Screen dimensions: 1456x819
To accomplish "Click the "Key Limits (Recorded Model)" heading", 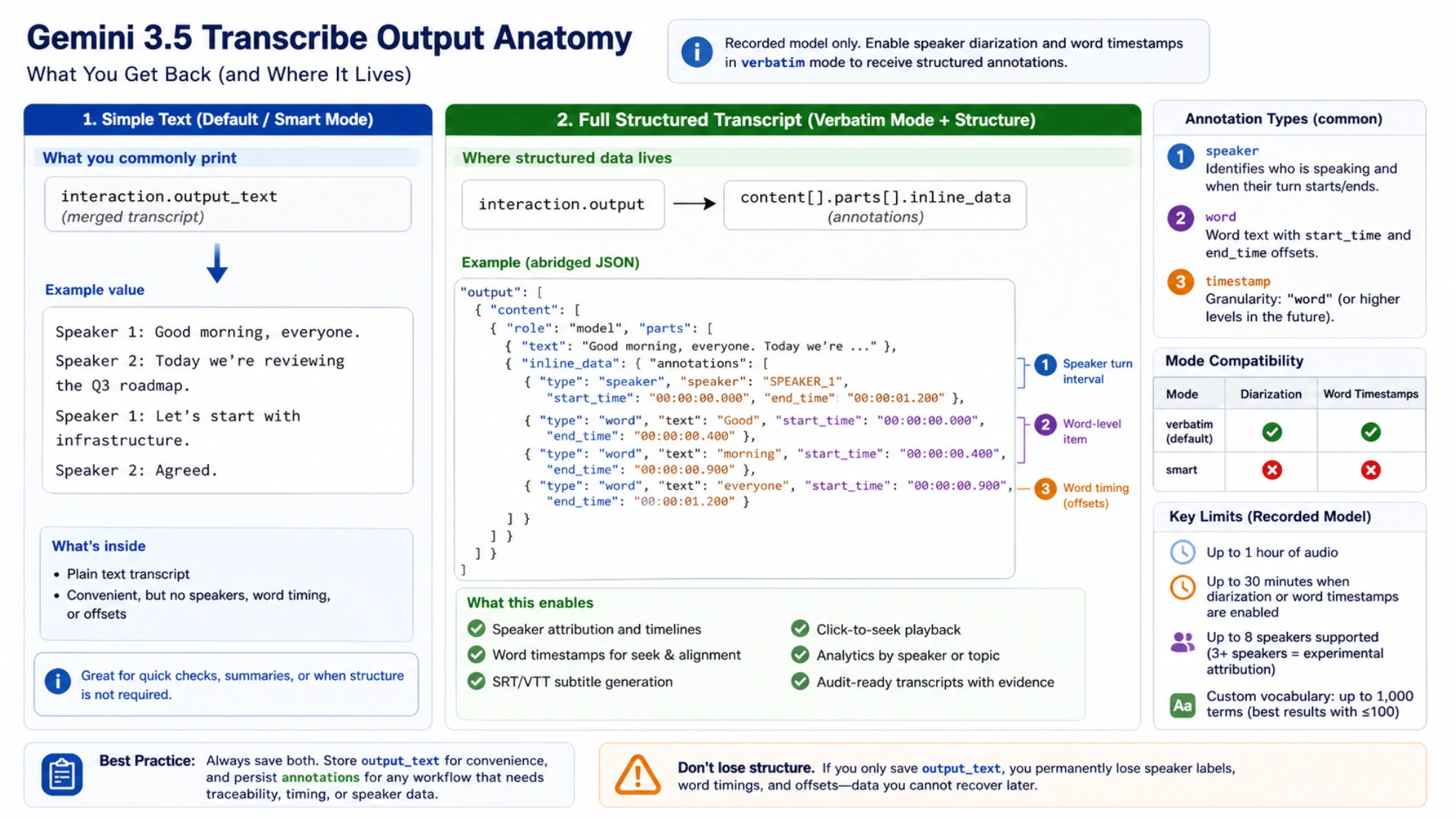I will pos(1270,517).
